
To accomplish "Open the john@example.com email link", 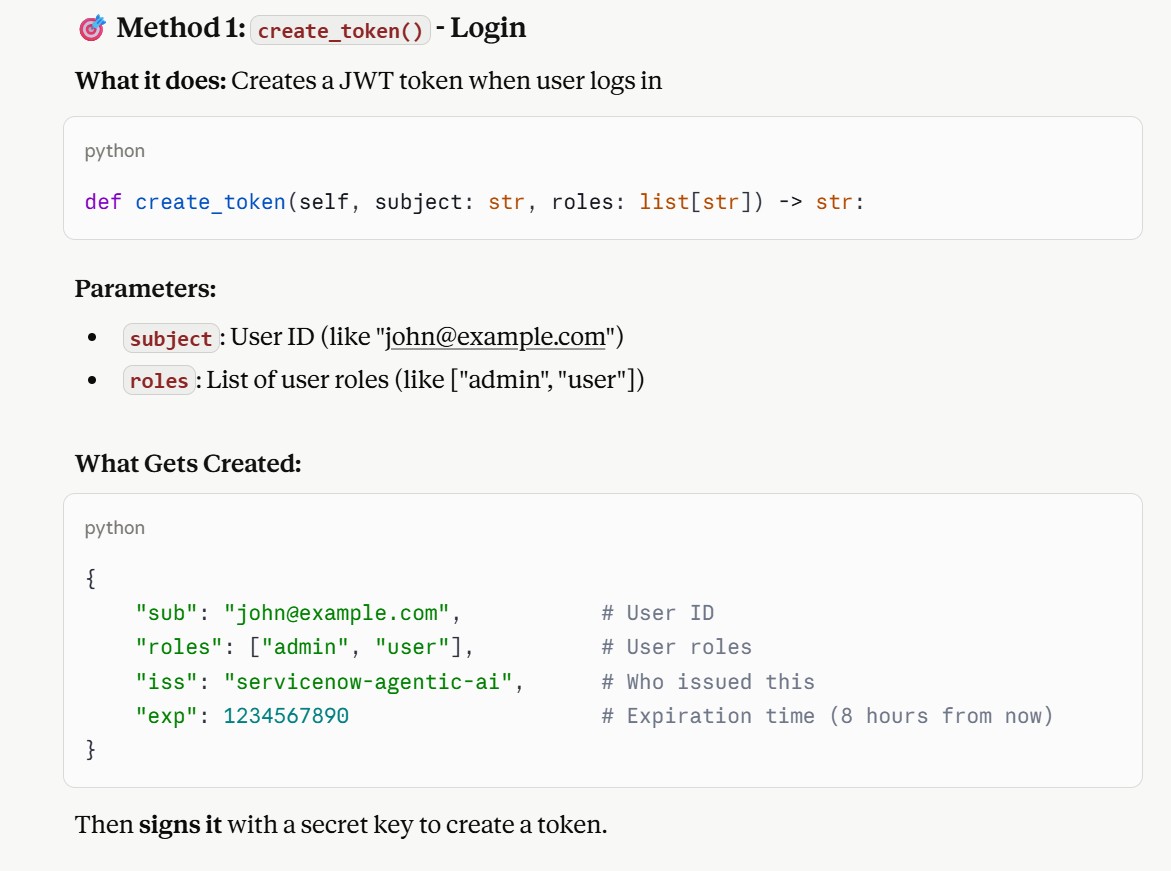I will (494, 337).
